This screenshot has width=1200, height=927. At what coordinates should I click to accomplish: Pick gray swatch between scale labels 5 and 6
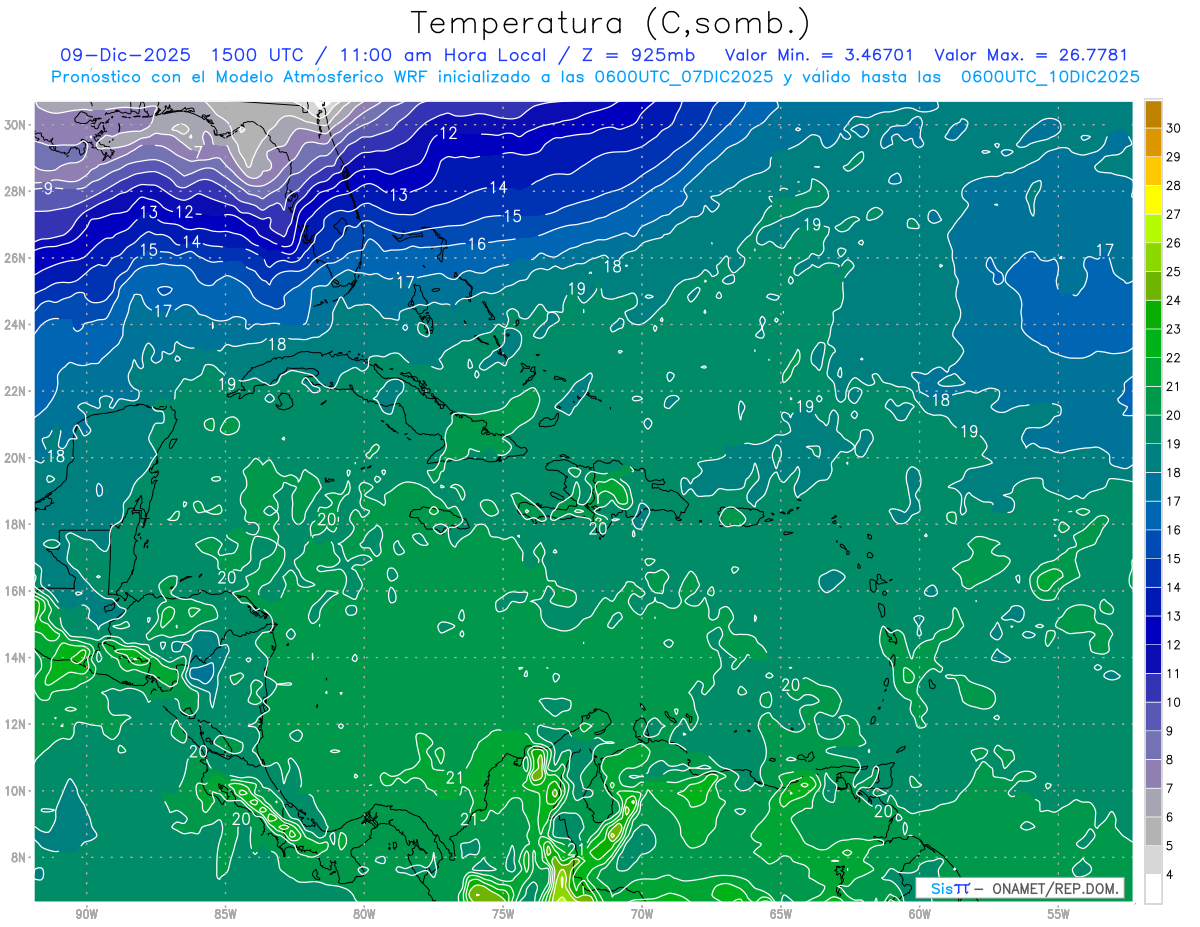pyautogui.click(x=1154, y=831)
